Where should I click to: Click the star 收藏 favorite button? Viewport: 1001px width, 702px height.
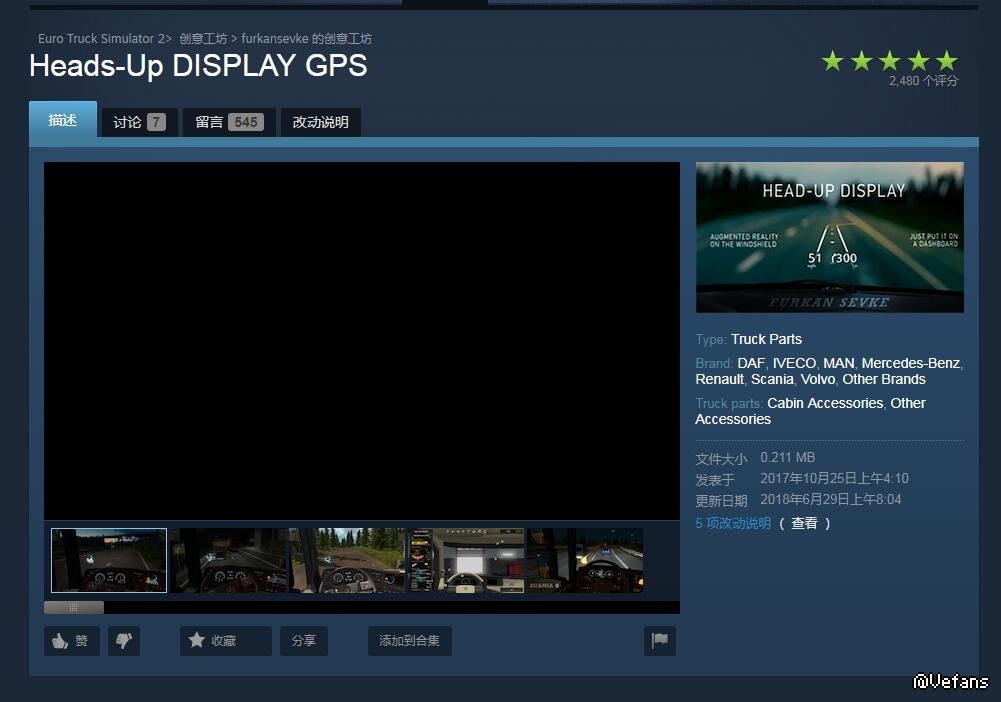click(225, 640)
